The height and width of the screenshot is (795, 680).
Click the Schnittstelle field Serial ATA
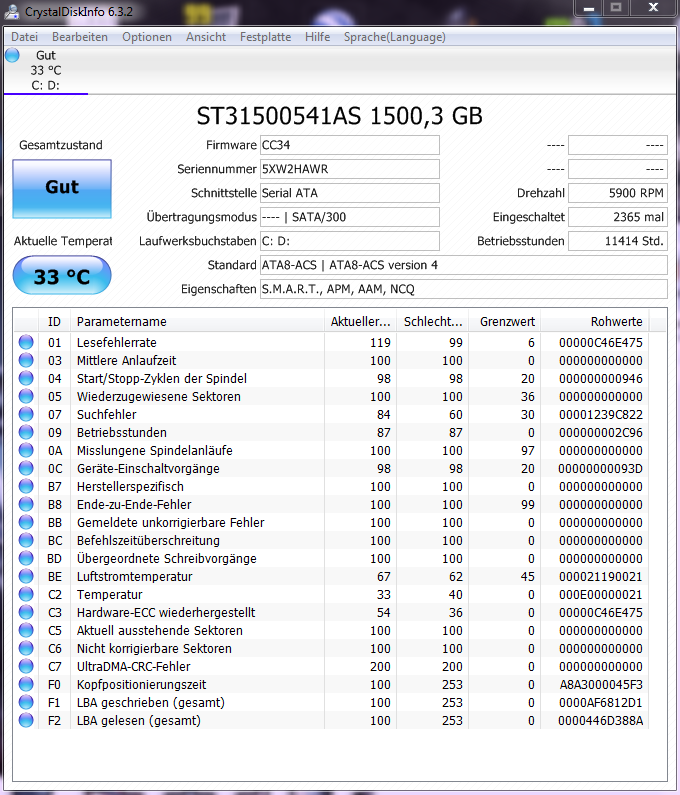(x=349, y=193)
